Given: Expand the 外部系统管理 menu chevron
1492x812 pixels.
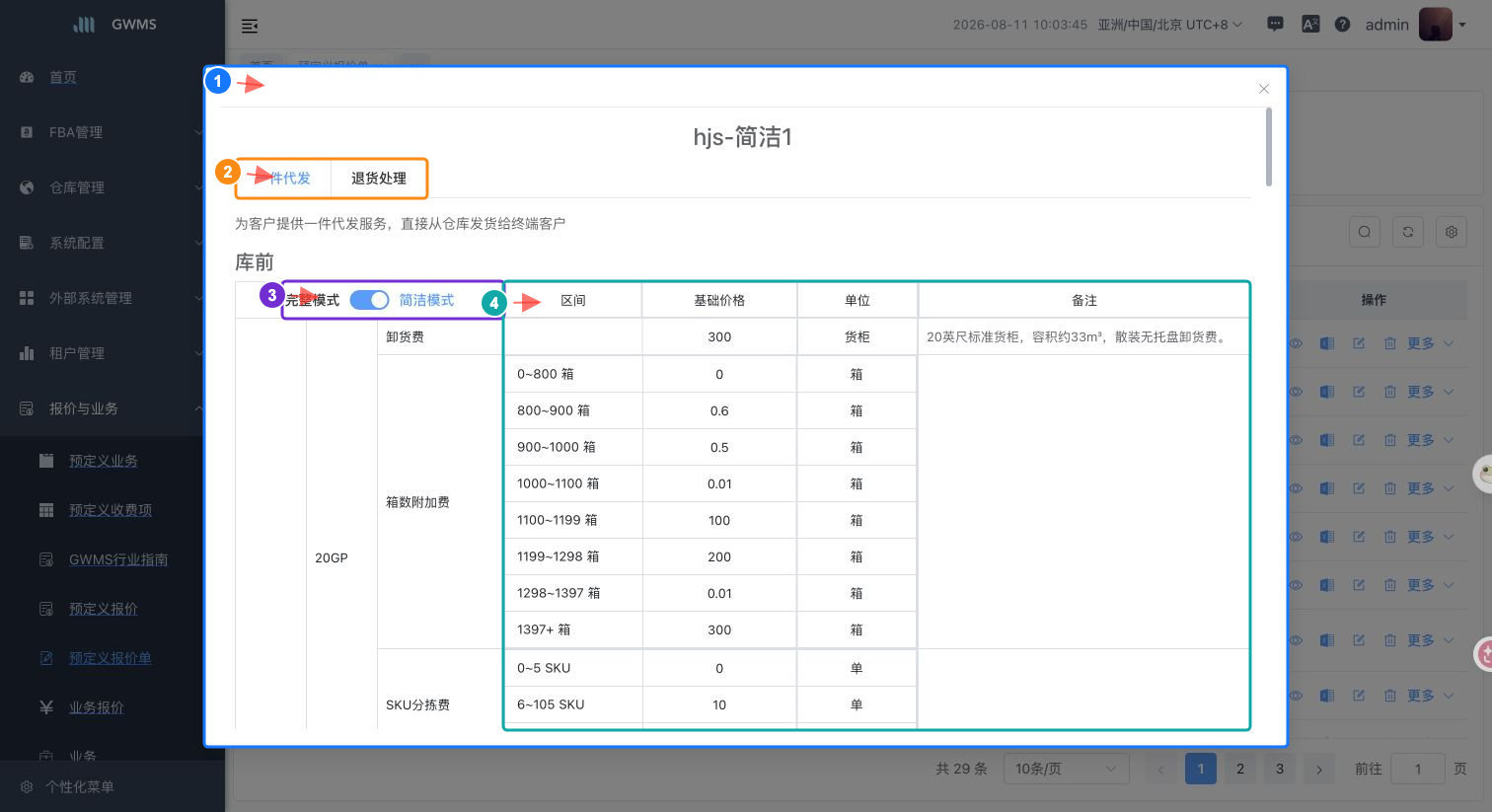Looking at the screenshot, I should [x=199, y=298].
